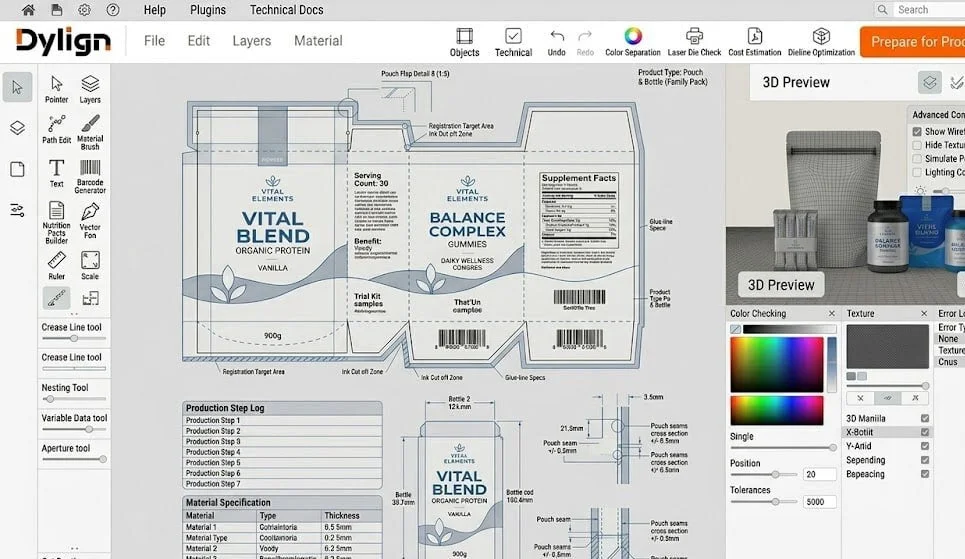Enable the Hide Texture checkbox
This screenshot has width=965, height=559.
tap(917, 145)
